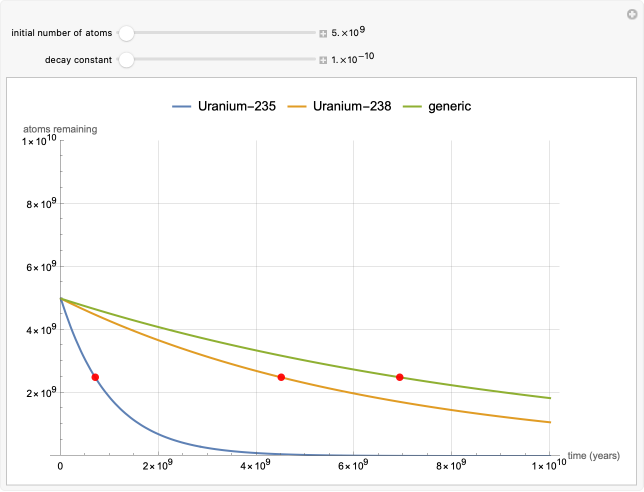Click the orange Uranium-238 legend line swatch
Screen dimensions: 644x492
(296, 105)
